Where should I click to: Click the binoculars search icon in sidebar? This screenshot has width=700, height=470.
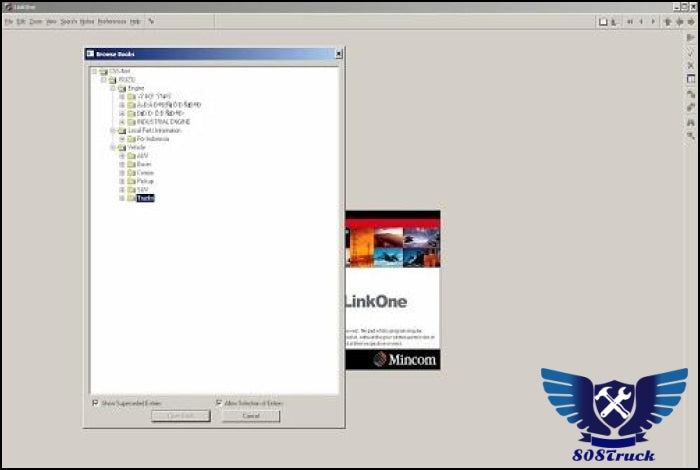coord(690,121)
